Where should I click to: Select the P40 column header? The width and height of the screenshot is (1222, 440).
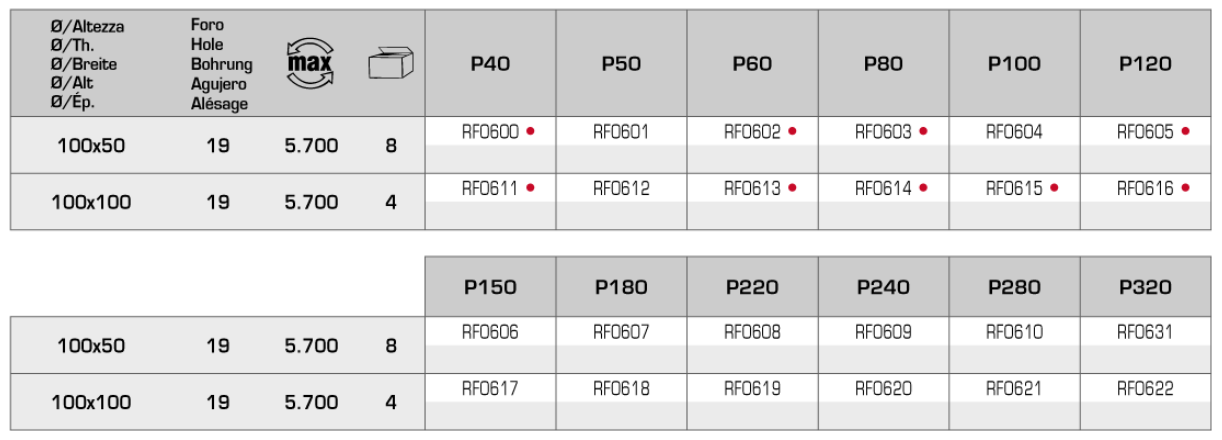pyautogui.click(x=490, y=64)
